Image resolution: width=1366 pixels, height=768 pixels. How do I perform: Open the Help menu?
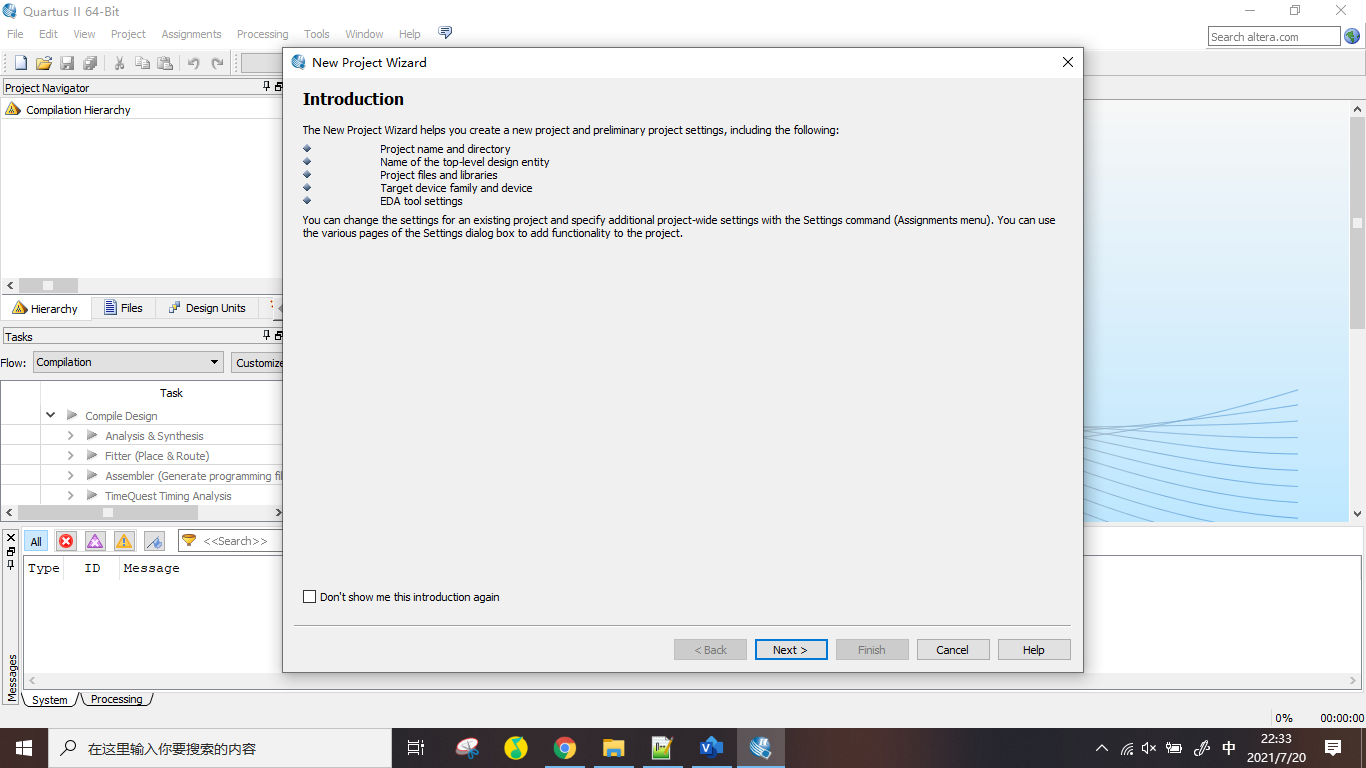pyautogui.click(x=410, y=34)
